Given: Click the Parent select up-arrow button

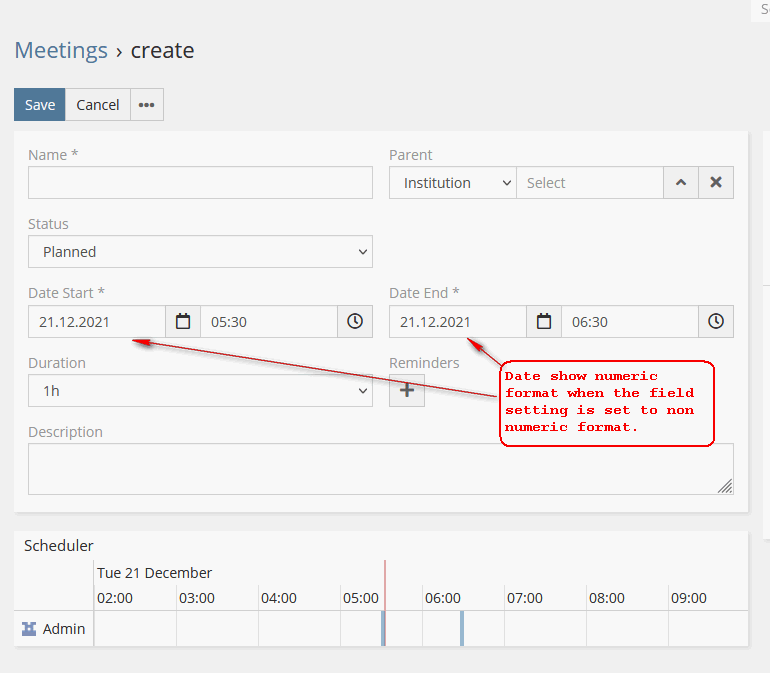Looking at the screenshot, I should tap(681, 183).
